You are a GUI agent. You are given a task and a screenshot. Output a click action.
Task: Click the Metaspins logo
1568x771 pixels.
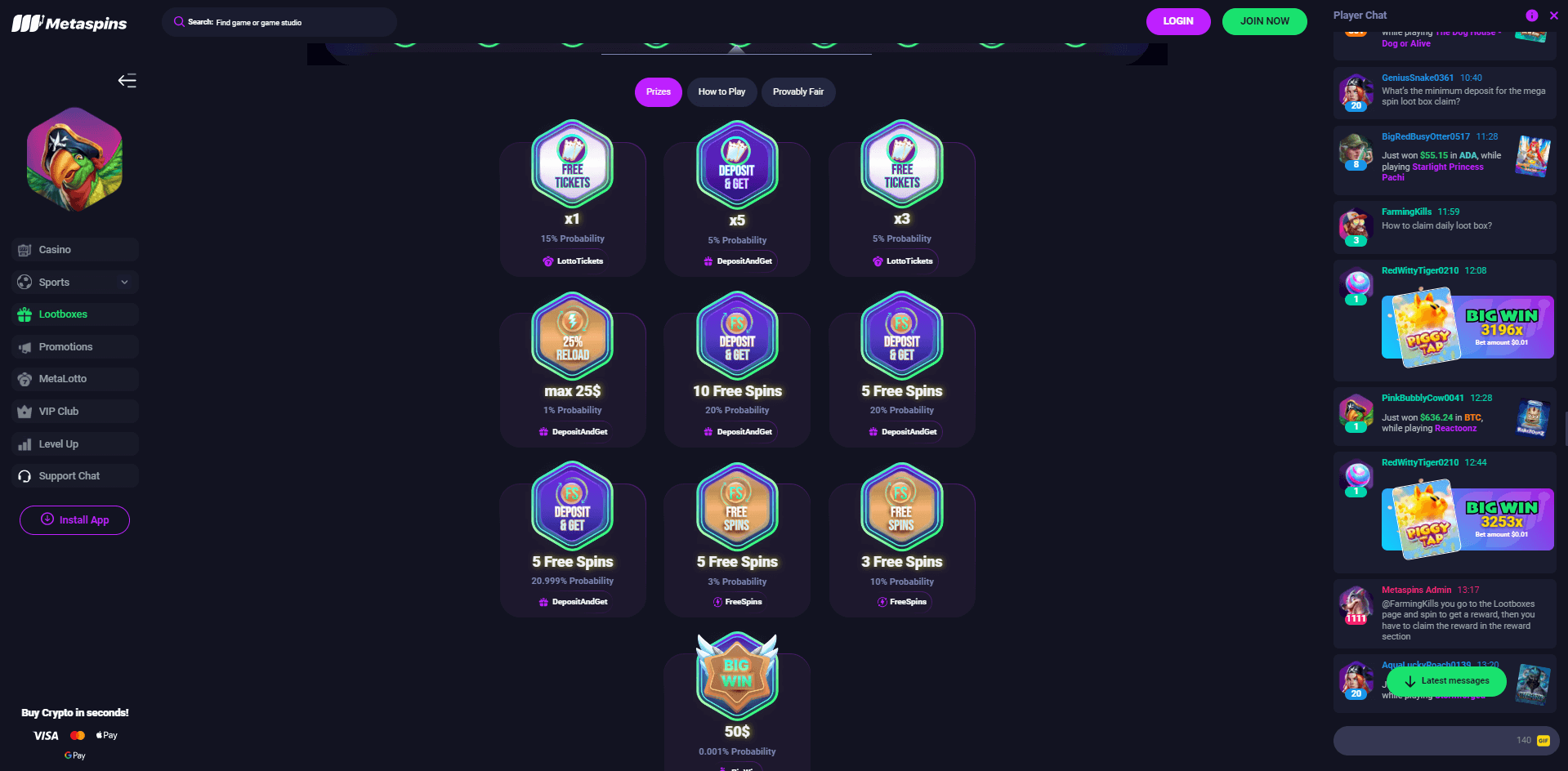pos(69,23)
